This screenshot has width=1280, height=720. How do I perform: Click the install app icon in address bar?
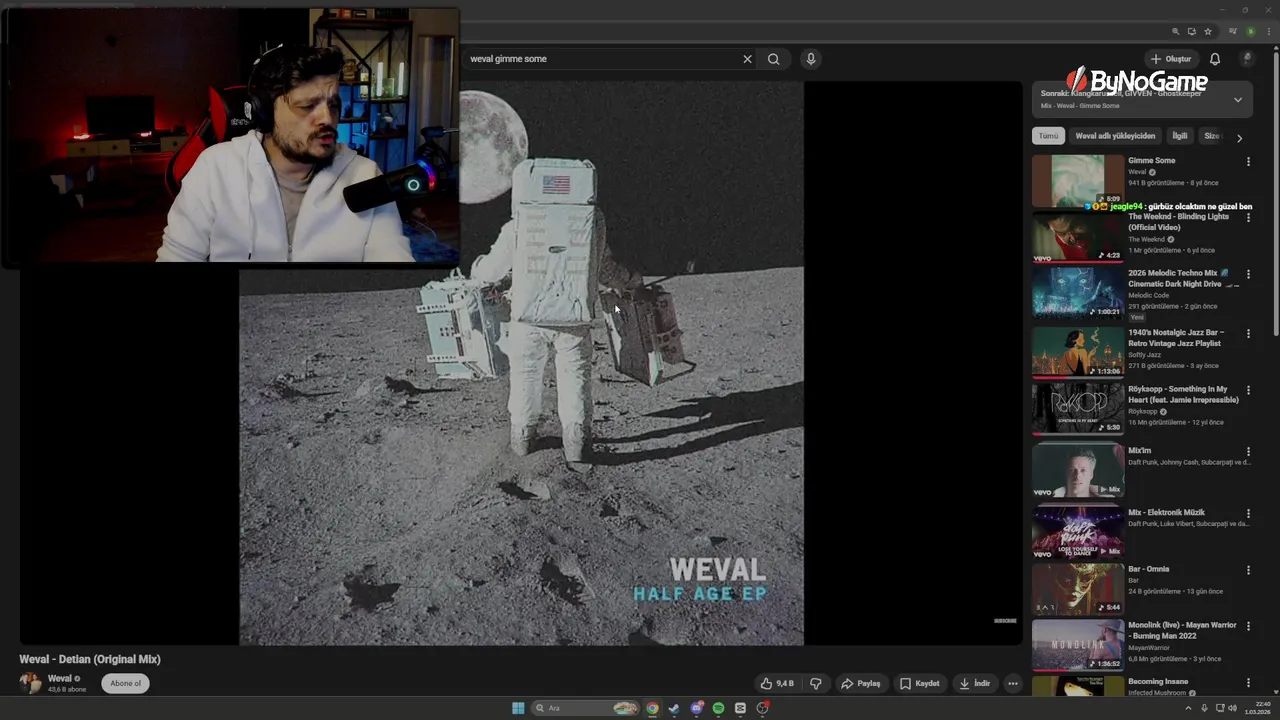point(1192,32)
